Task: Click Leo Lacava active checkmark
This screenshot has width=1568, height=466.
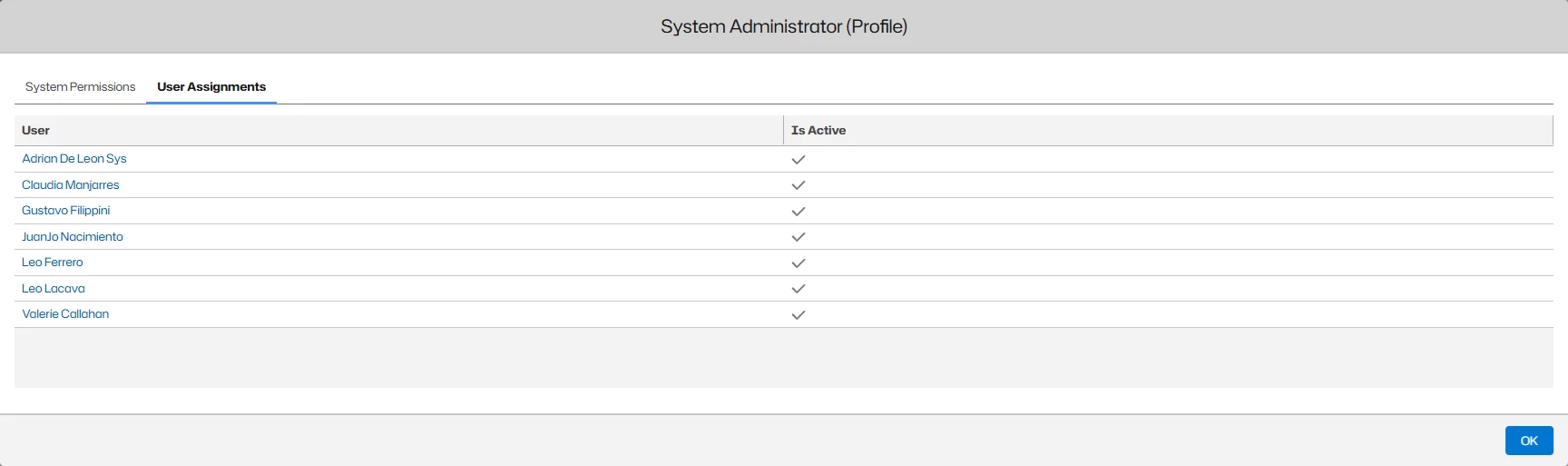Action: pyautogui.click(x=799, y=289)
